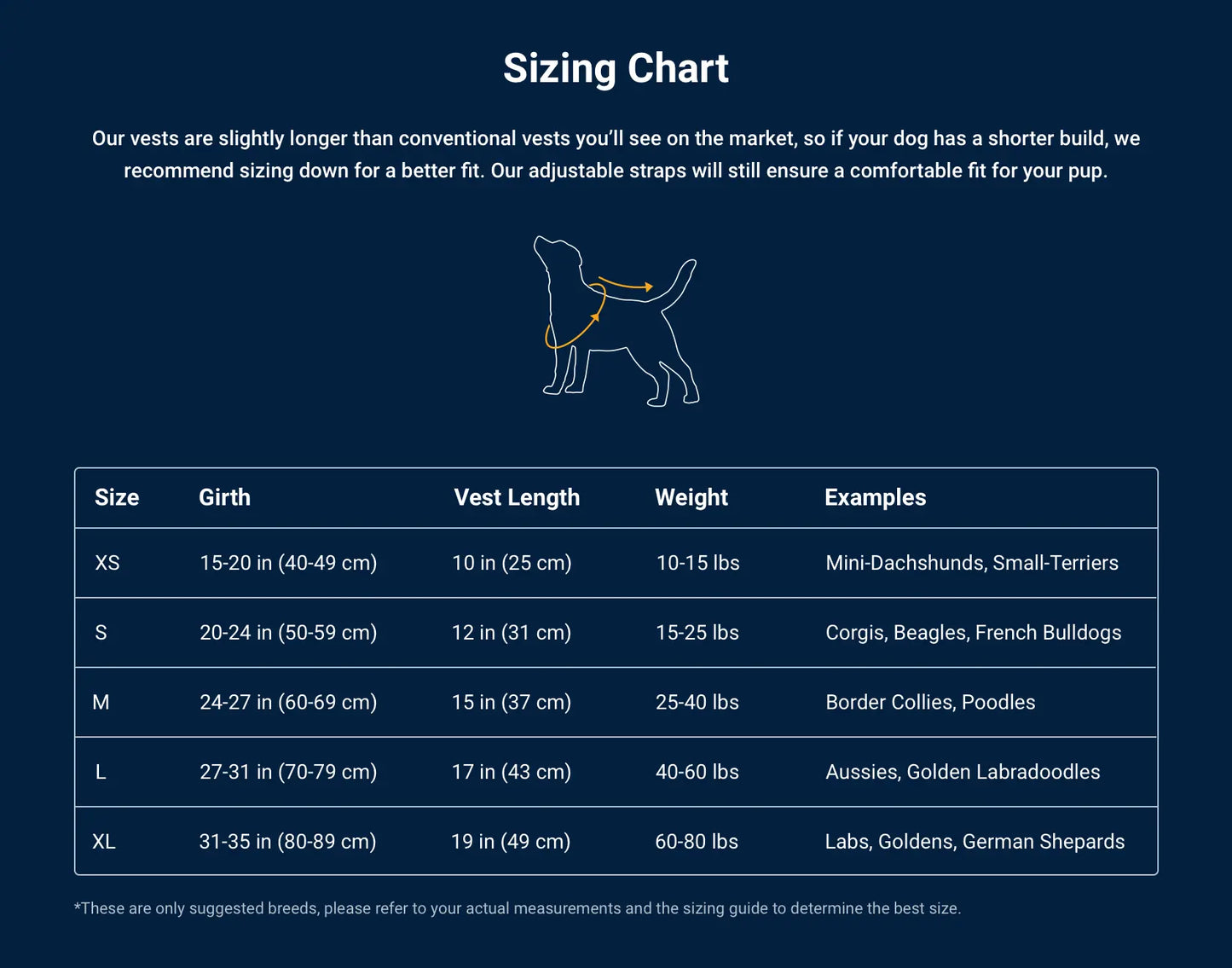Select the M size row label
Image resolution: width=1232 pixels, height=968 pixels.
click(x=101, y=702)
